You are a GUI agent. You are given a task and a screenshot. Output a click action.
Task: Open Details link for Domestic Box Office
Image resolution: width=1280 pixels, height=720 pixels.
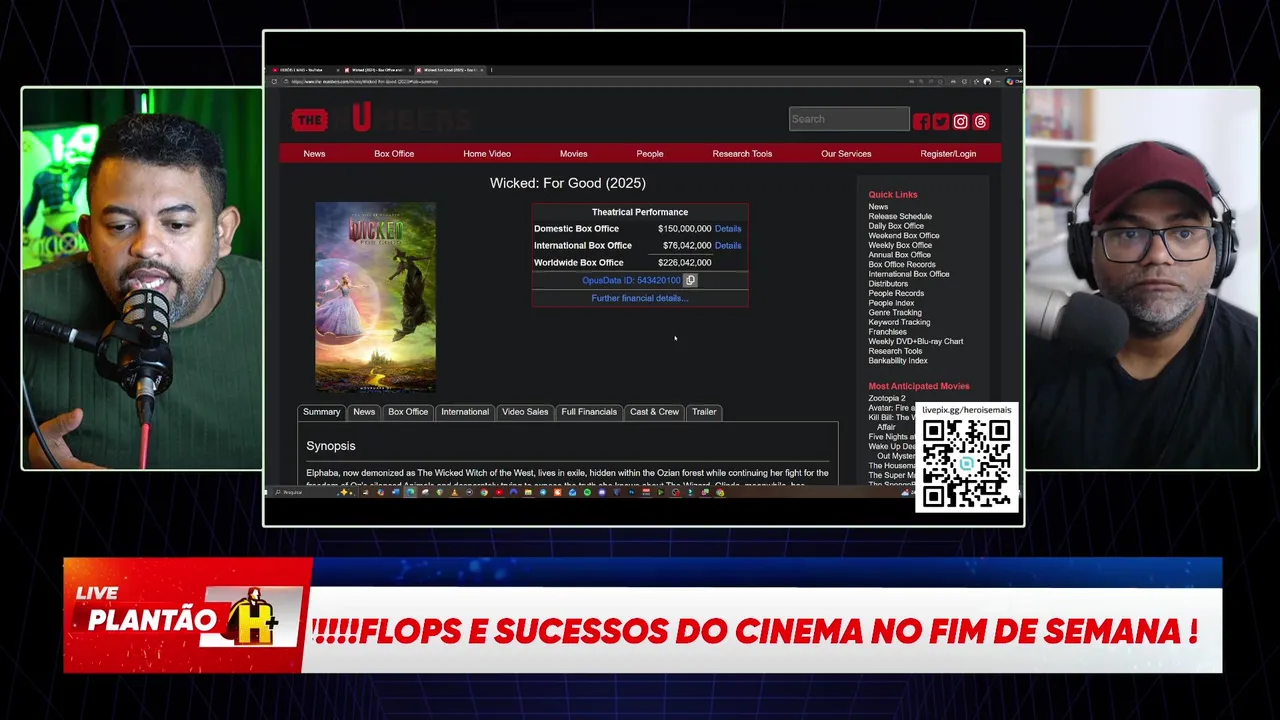(x=728, y=229)
